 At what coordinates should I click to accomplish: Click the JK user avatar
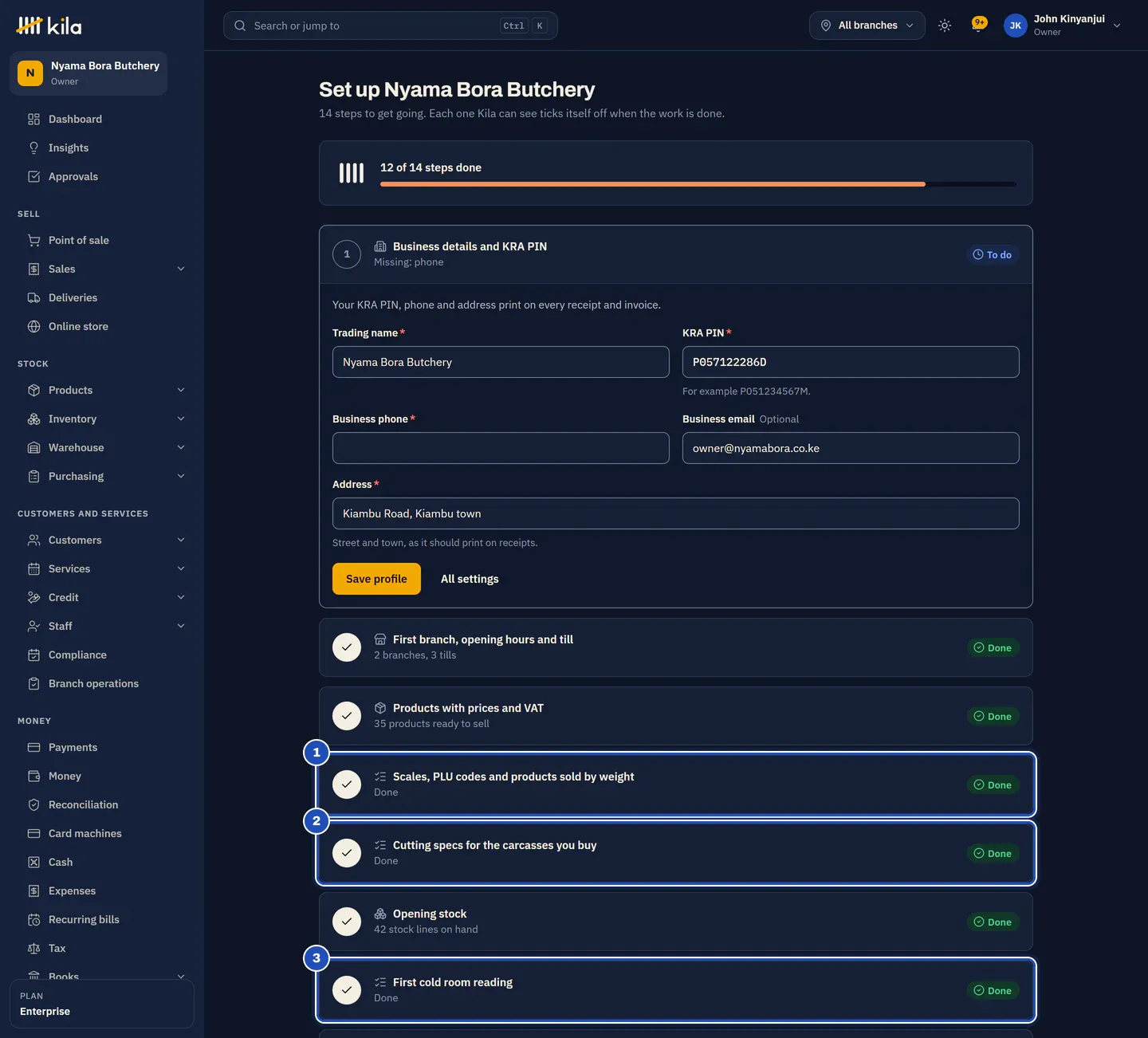(1016, 26)
